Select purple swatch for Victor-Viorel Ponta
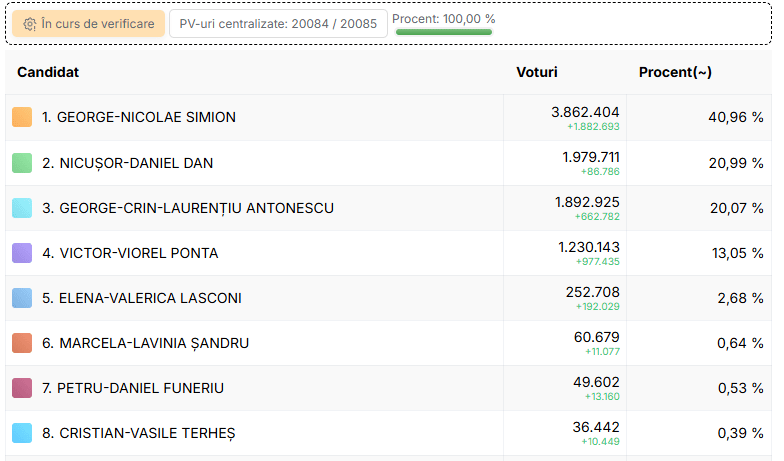 coord(22,253)
